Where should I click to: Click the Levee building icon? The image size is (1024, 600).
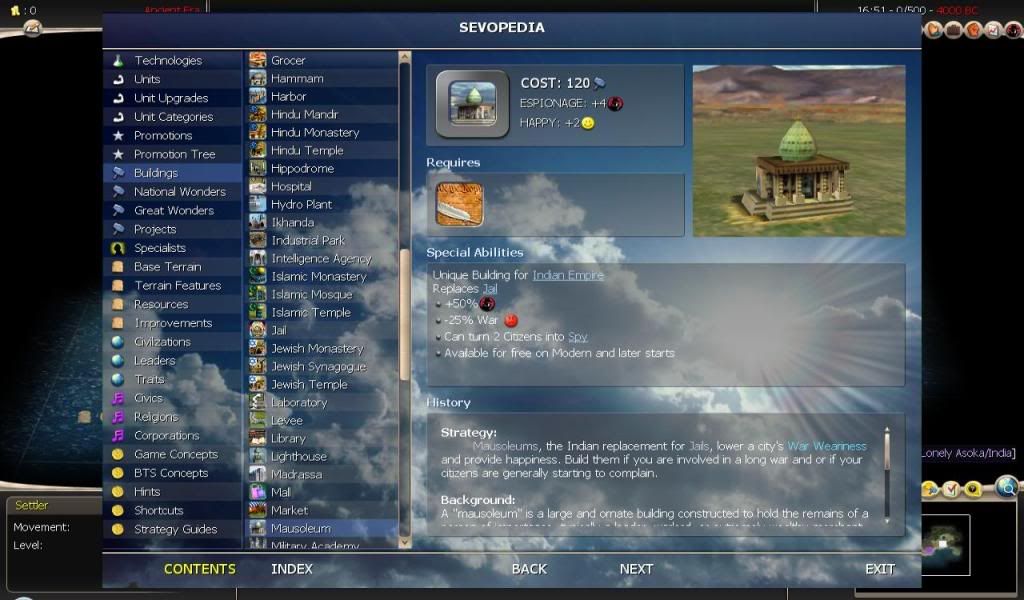258,420
